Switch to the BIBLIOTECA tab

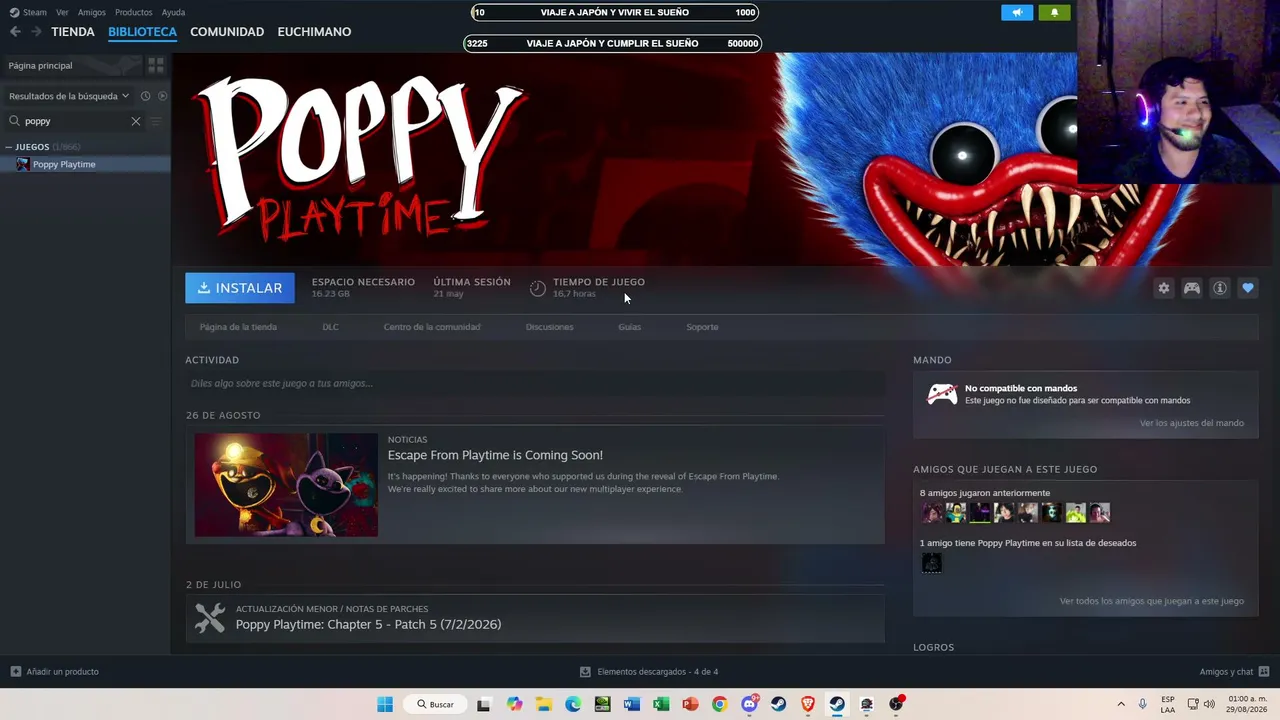[142, 32]
